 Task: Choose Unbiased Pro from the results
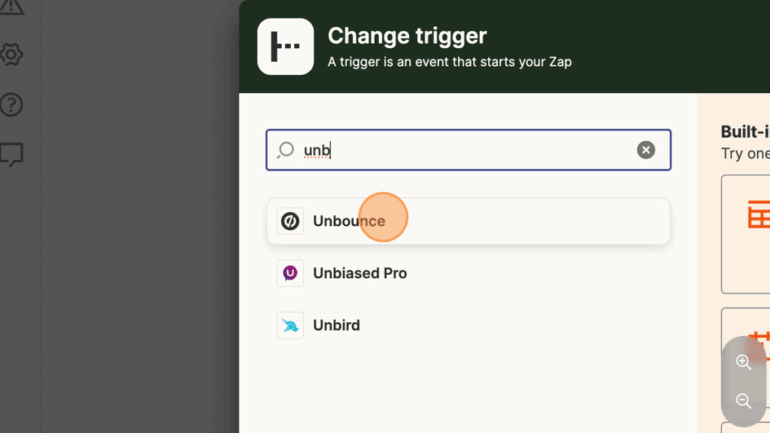(x=359, y=273)
